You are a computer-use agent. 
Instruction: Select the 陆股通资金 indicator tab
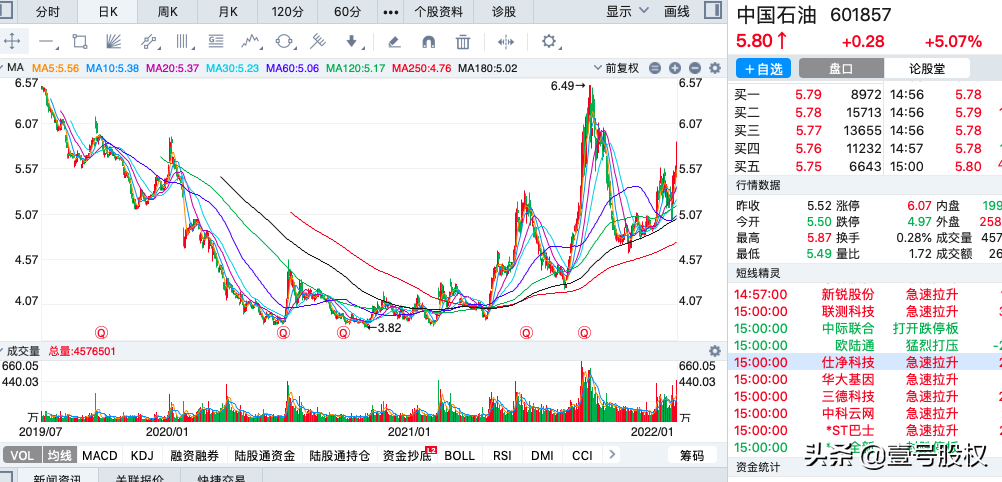pyautogui.click(x=264, y=455)
